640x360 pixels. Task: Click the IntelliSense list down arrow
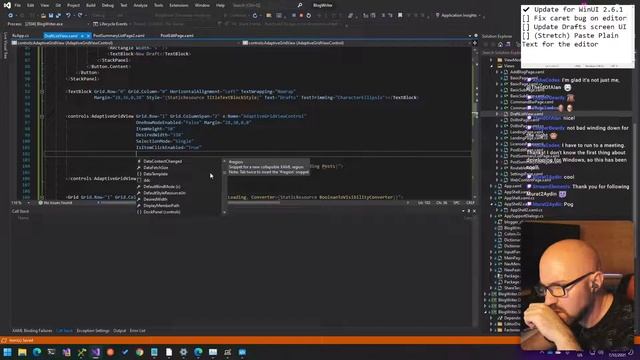tap(224, 212)
